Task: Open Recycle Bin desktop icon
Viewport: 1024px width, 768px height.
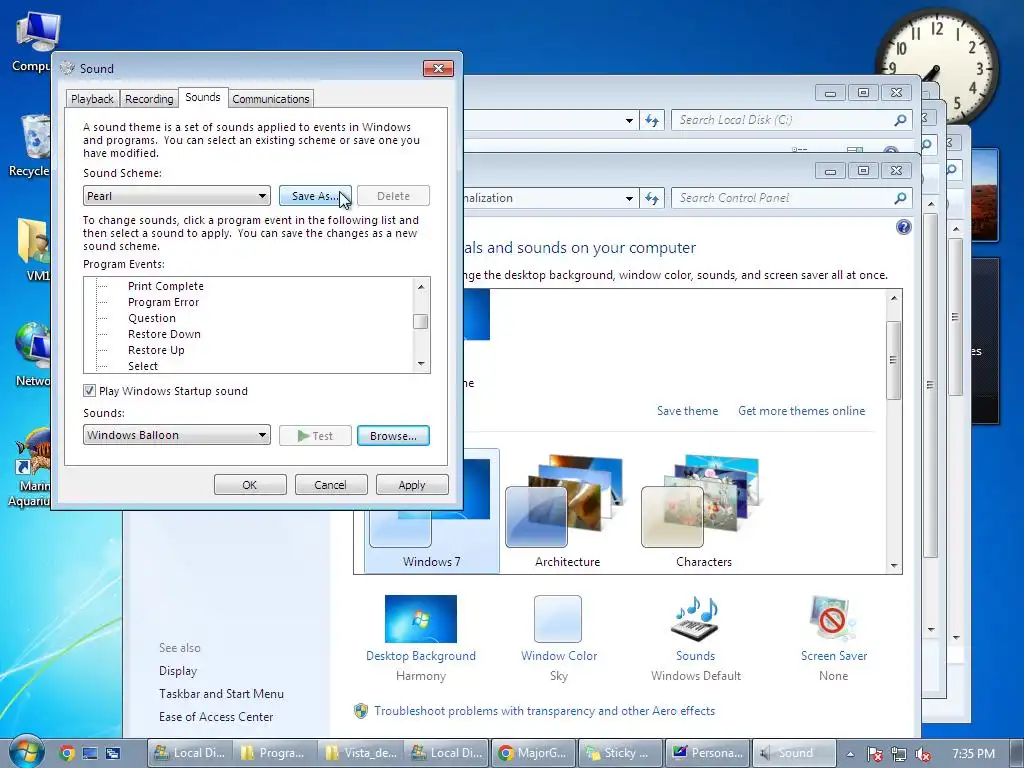Action: click(31, 146)
